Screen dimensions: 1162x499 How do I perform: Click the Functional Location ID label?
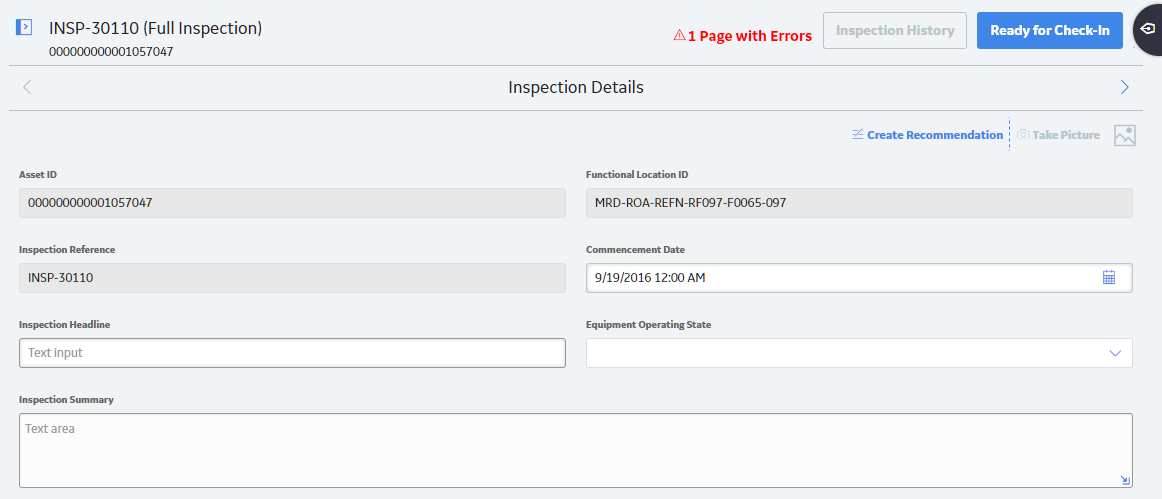(637, 175)
